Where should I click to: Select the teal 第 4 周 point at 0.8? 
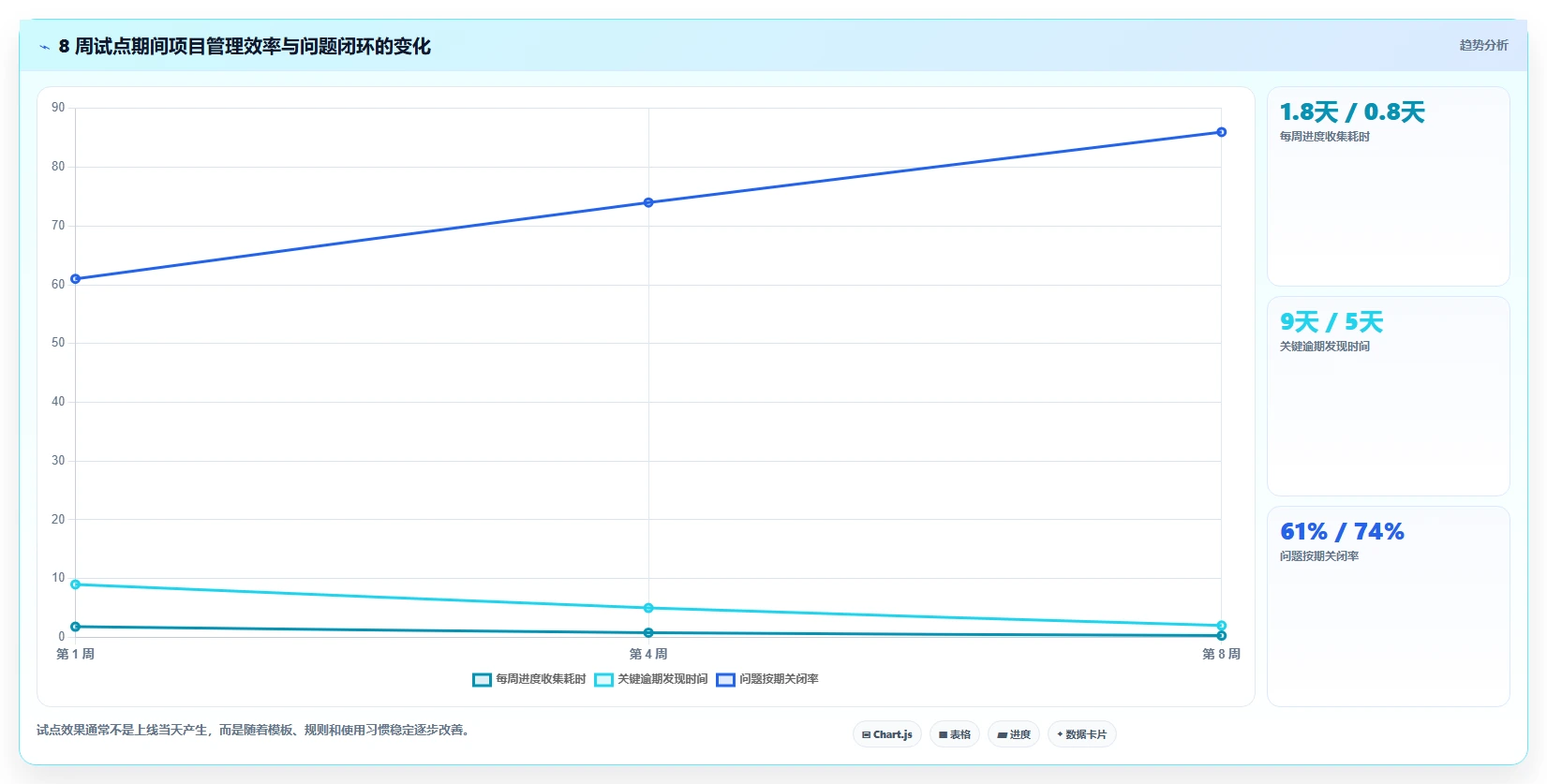point(648,633)
